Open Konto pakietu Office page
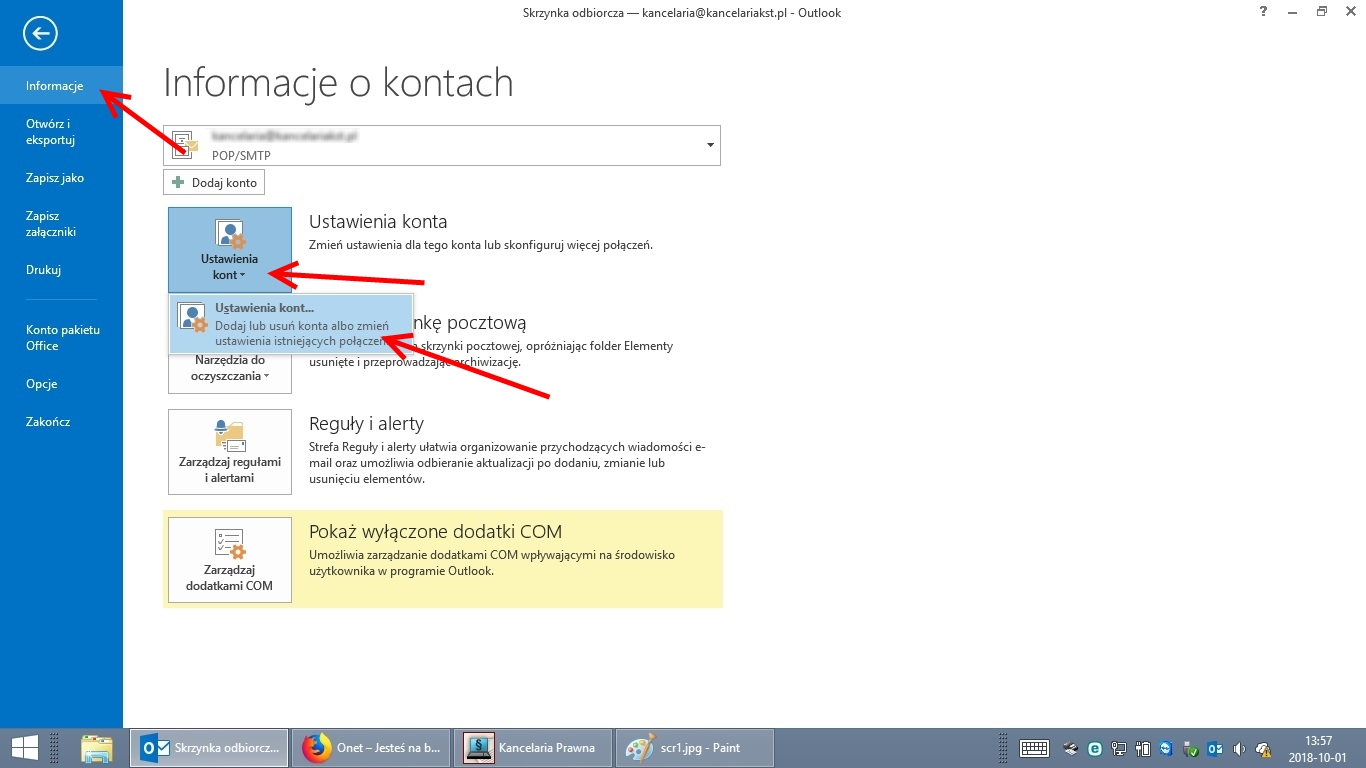 click(x=63, y=338)
